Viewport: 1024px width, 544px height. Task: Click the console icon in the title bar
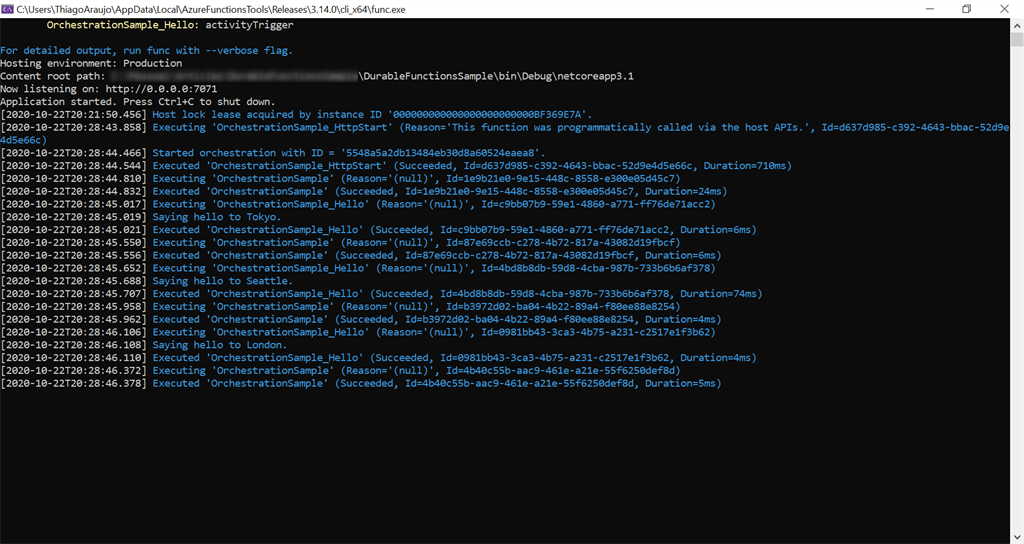(x=7, y=8)
